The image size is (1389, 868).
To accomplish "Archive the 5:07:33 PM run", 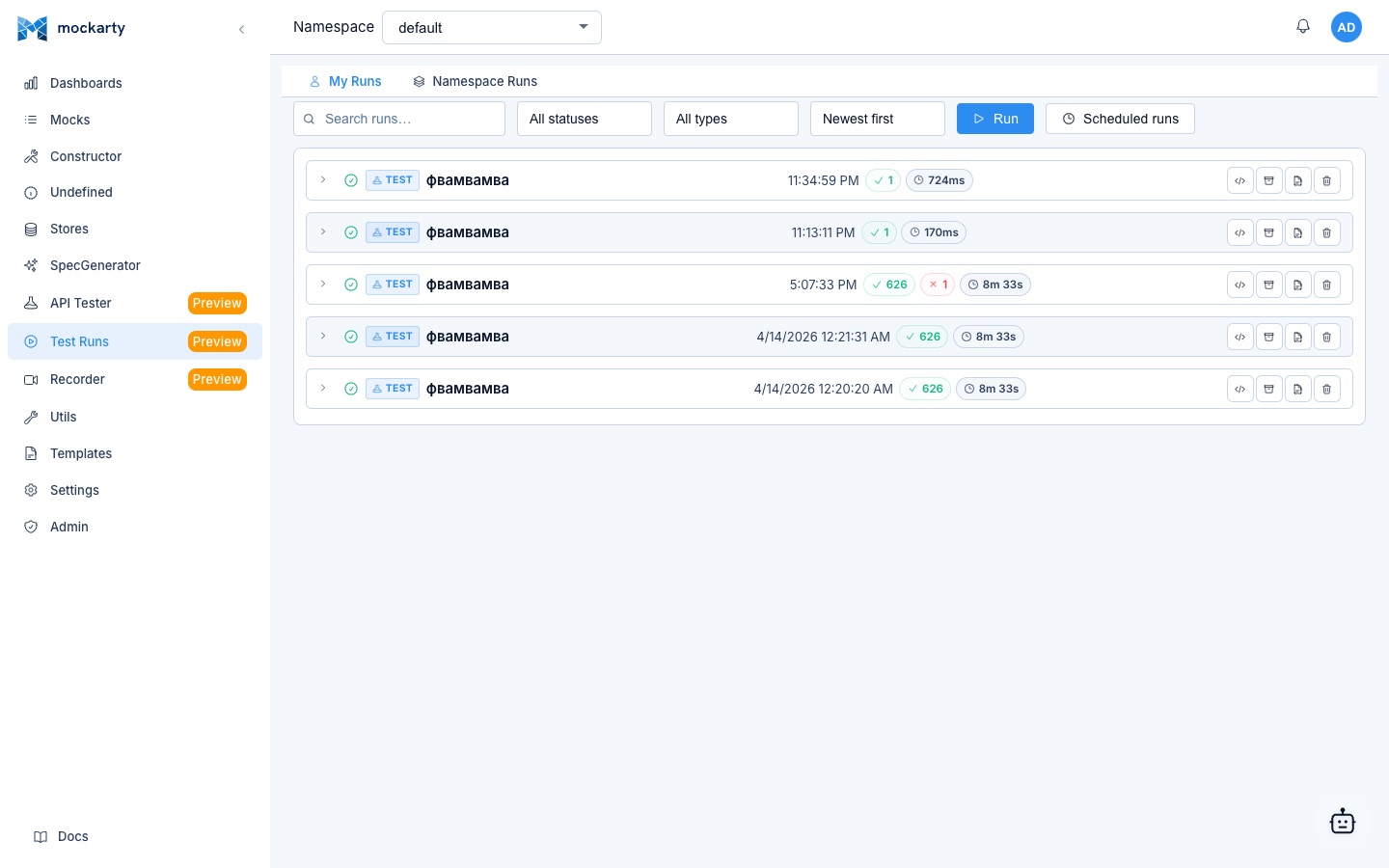I will coord(1269,285).
